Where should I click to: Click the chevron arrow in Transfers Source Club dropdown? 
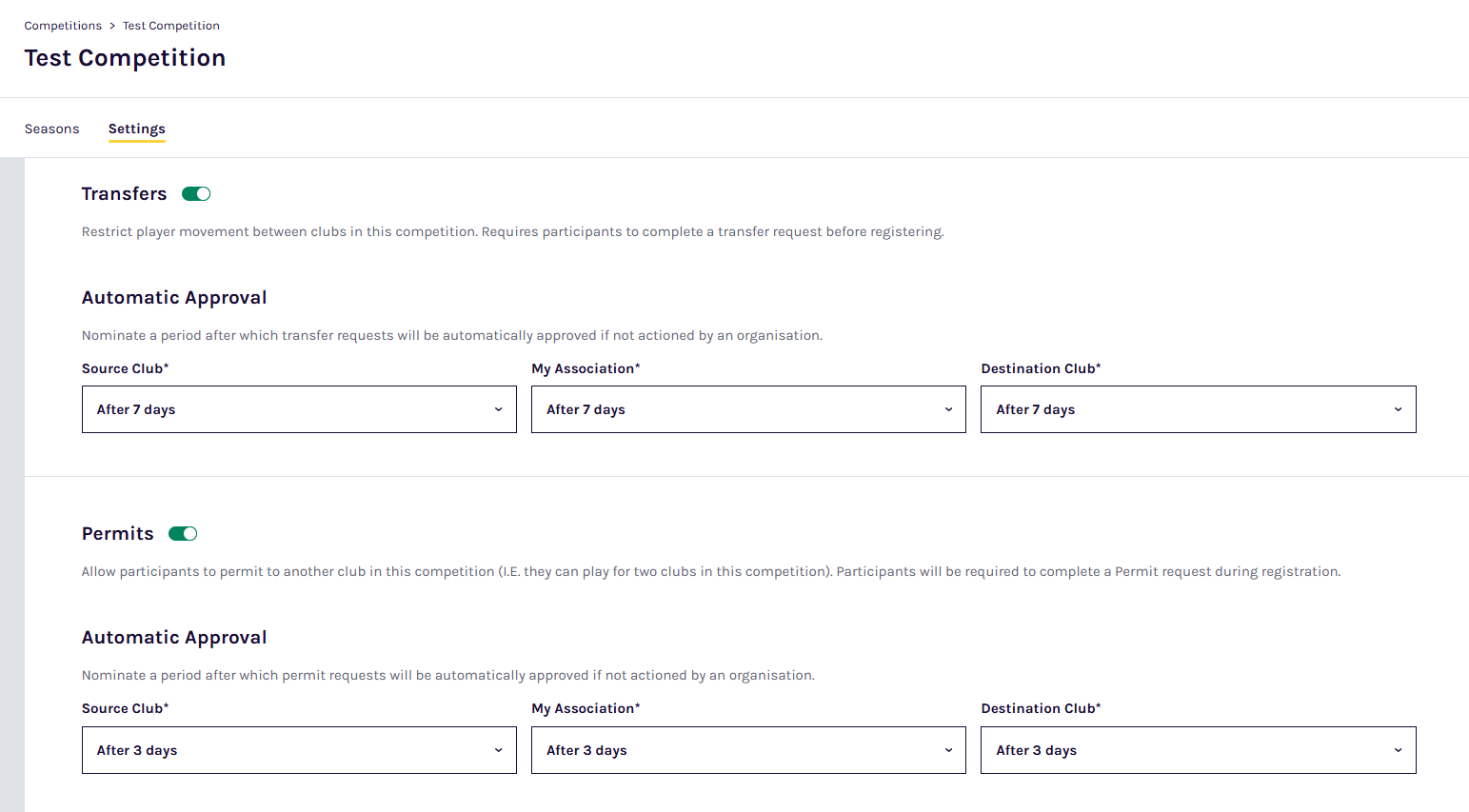(498, 409)
